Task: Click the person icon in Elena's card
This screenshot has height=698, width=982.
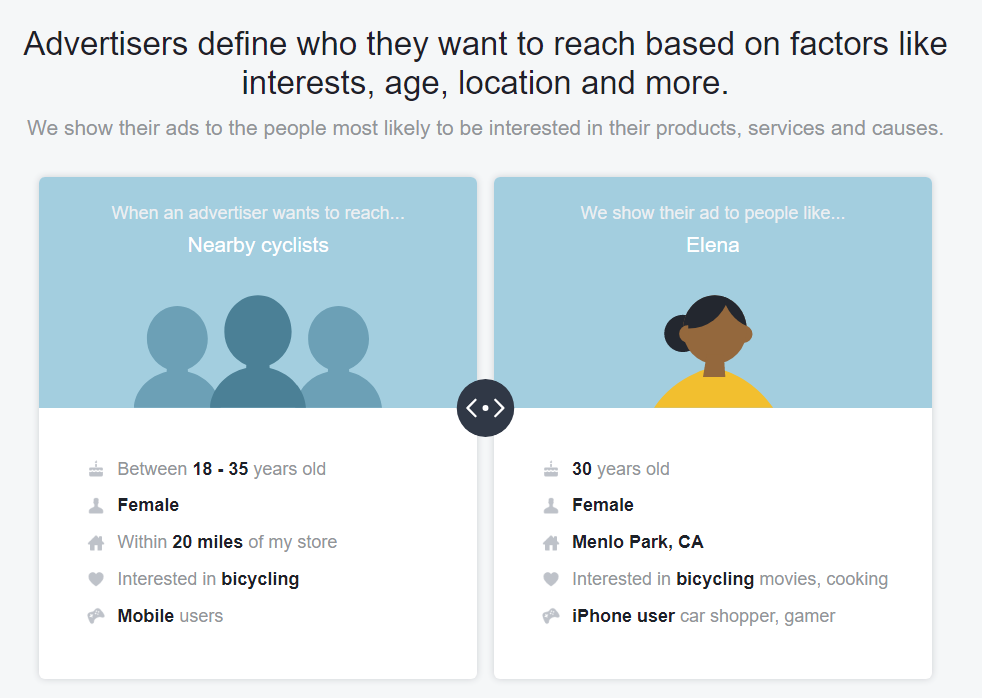Action: click(551, 506)
